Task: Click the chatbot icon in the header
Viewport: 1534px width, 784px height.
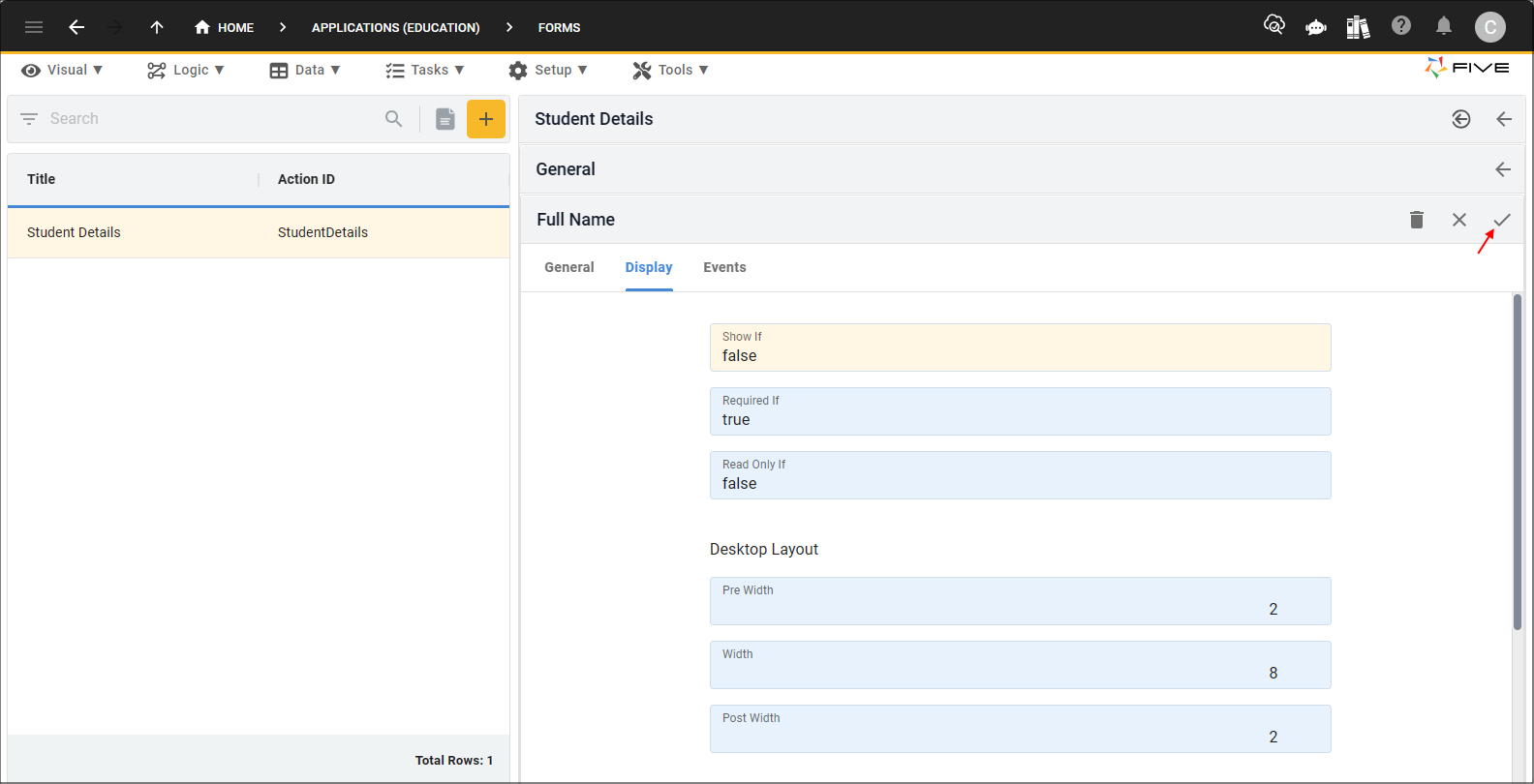Action: tap(1316, 27)
